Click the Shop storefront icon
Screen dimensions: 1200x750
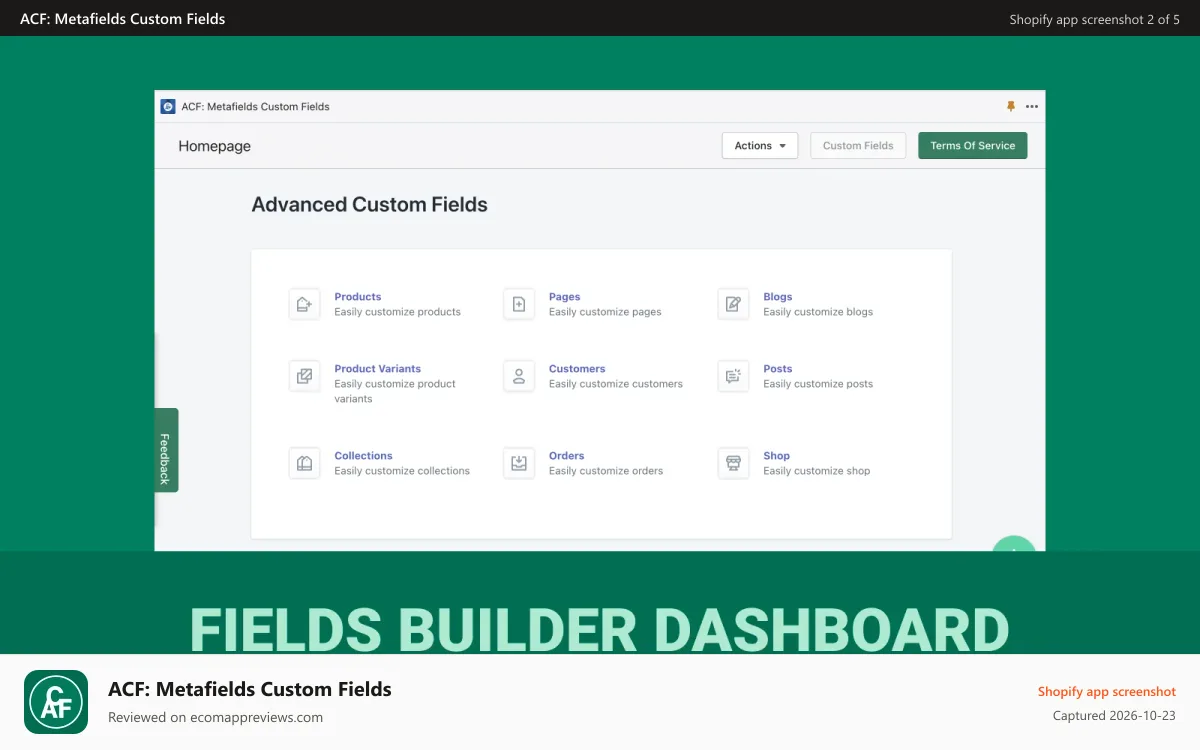pyautogui.click(x=733, y=463)
